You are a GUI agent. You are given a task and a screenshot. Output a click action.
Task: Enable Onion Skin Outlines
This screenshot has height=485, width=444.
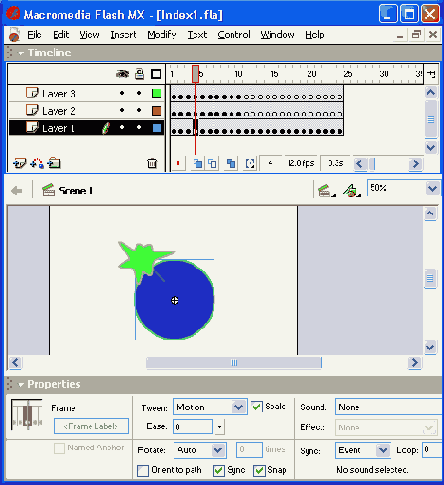[213, 163]
